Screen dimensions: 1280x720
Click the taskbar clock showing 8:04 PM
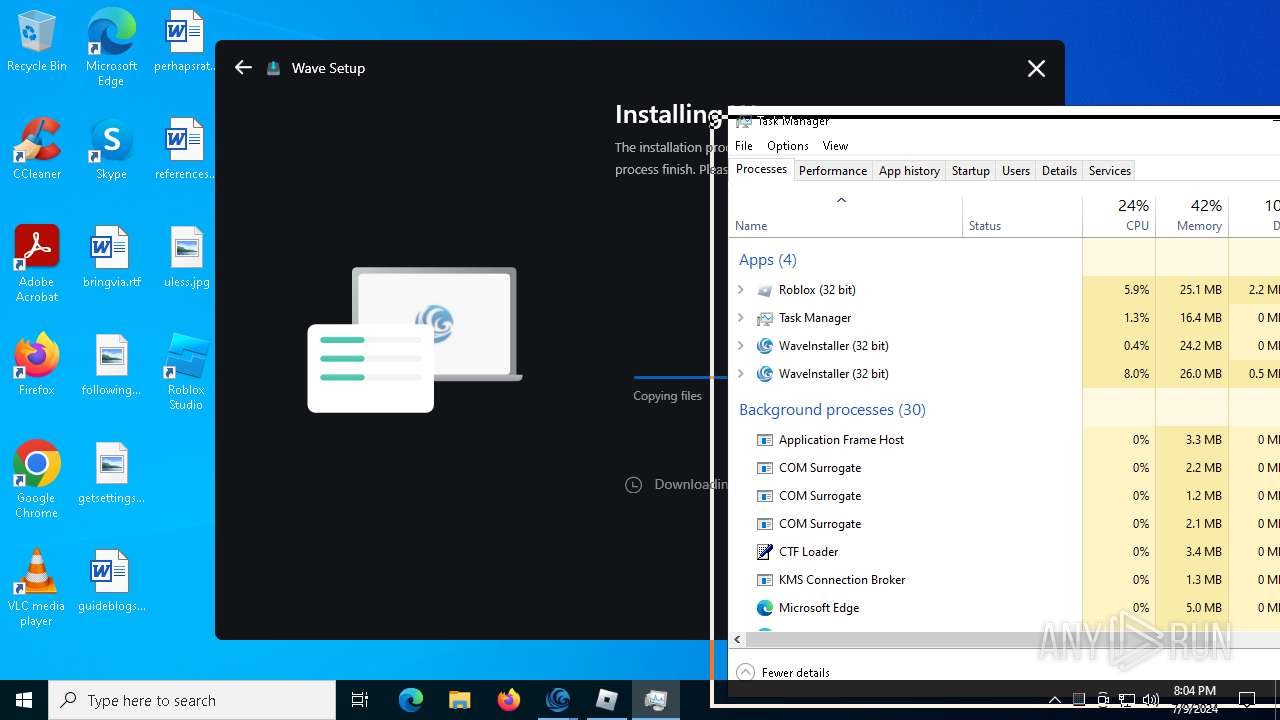[1194, 699]
